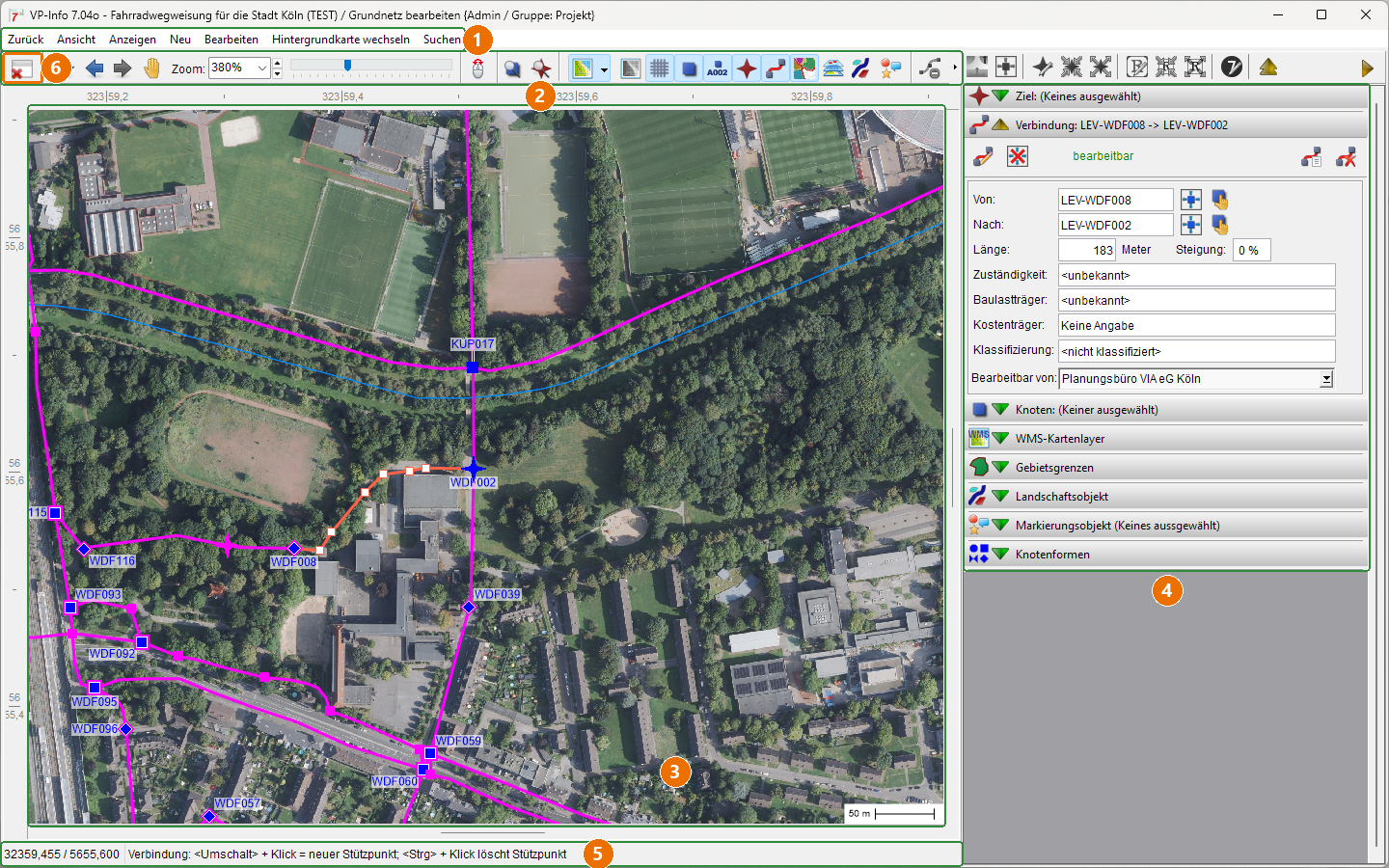Toggle the colored area boundaries layer button

point(804,68)
